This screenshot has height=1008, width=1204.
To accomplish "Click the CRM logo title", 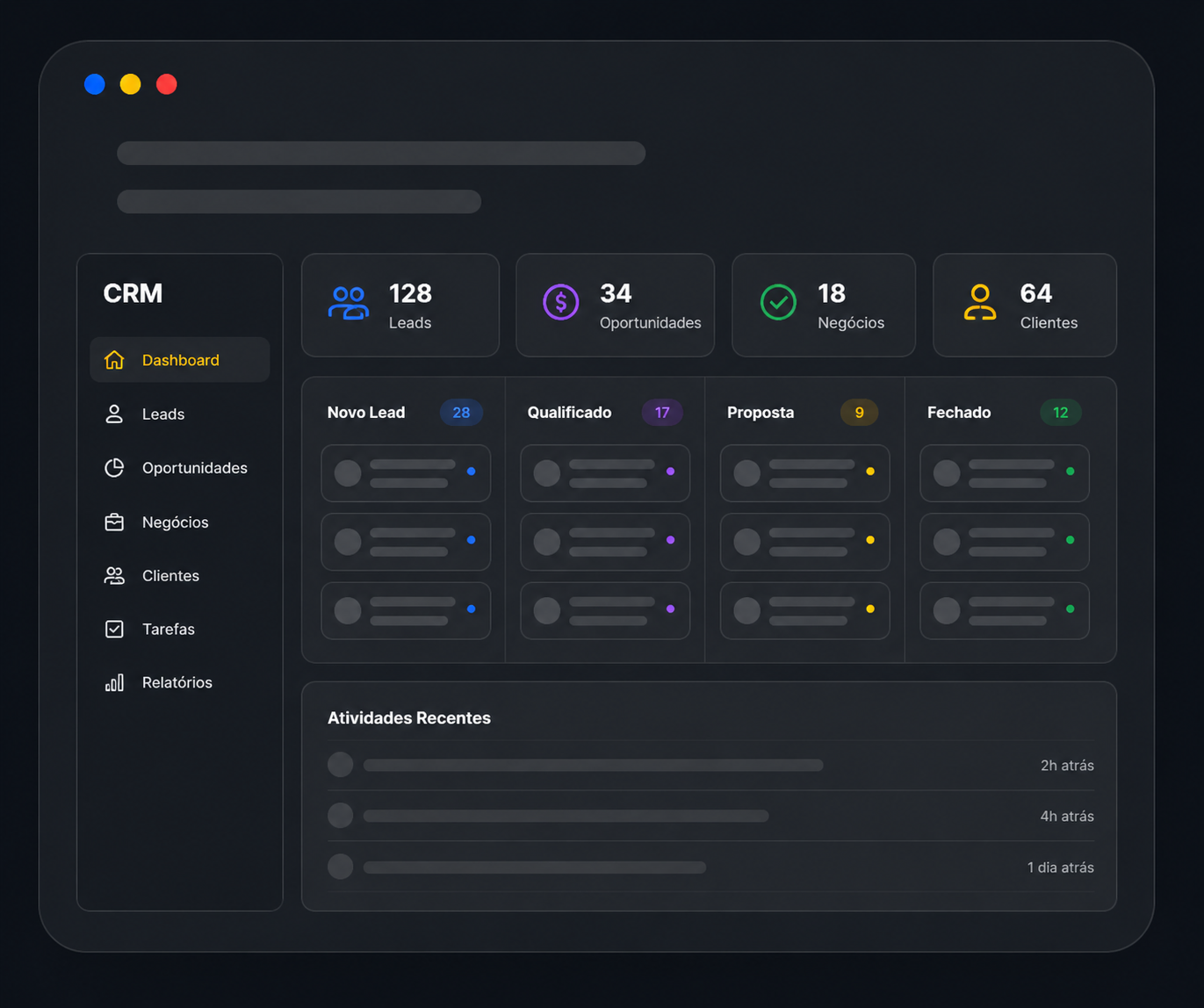I will [x=133, y=293].
